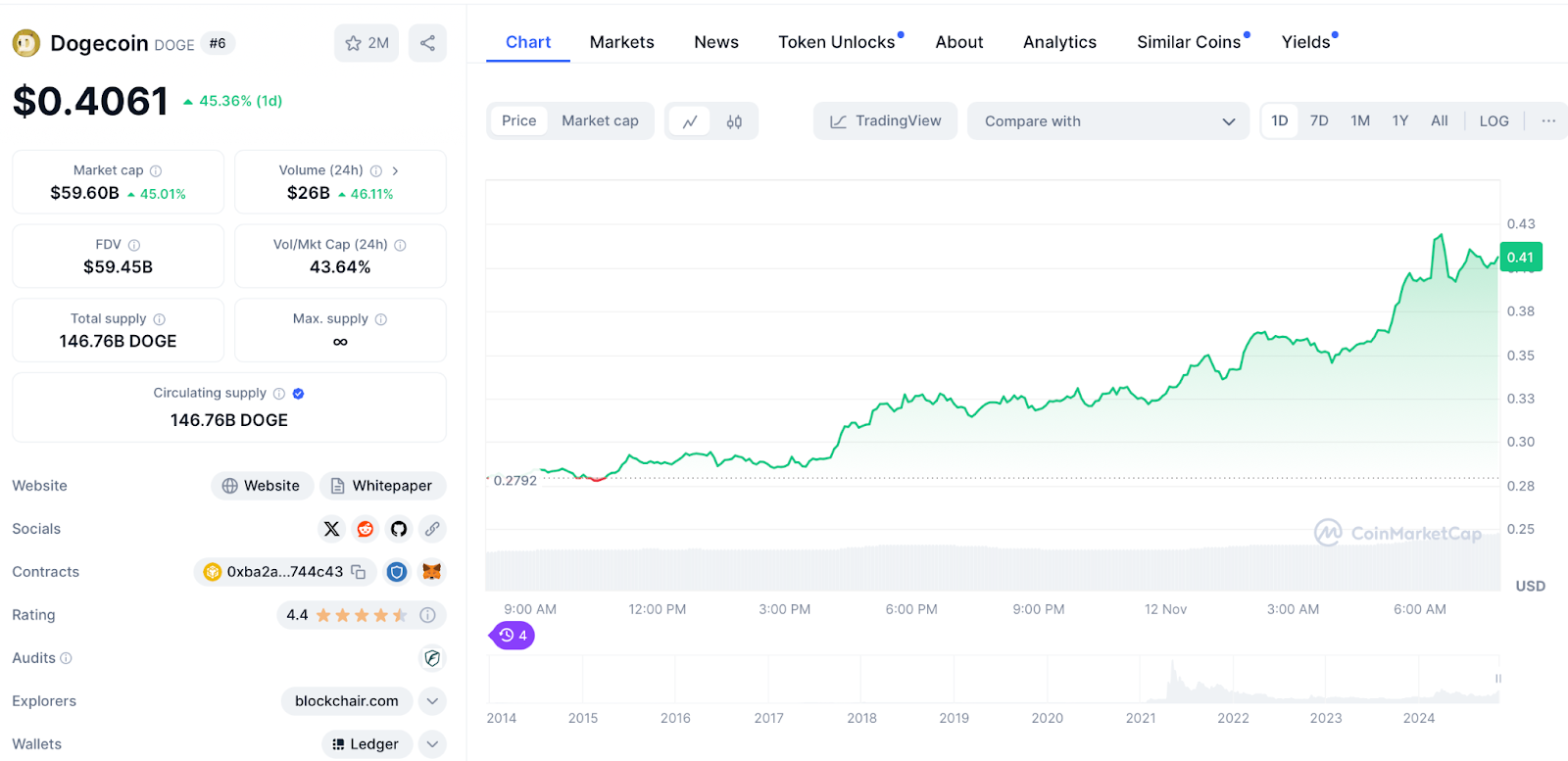1568x761 pixels.
Task: Open Ledger wallet link
Action: [x=367, y=744]
